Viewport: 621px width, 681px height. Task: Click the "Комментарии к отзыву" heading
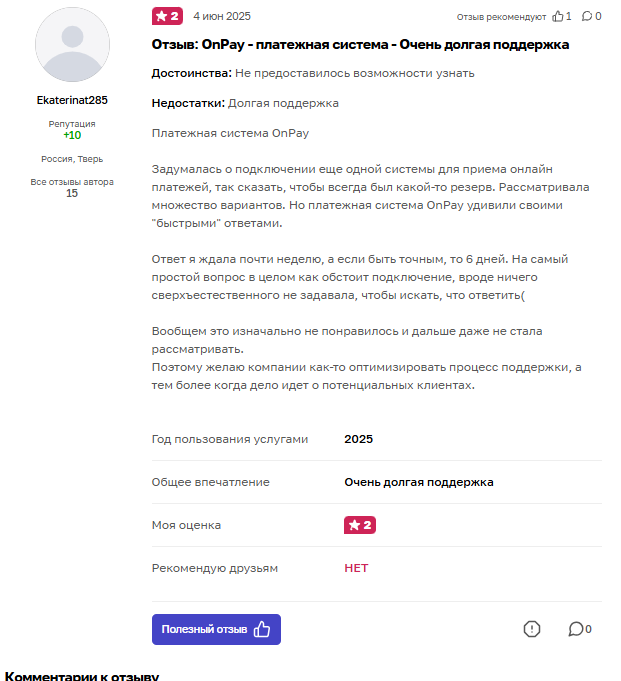click(82, 676)
